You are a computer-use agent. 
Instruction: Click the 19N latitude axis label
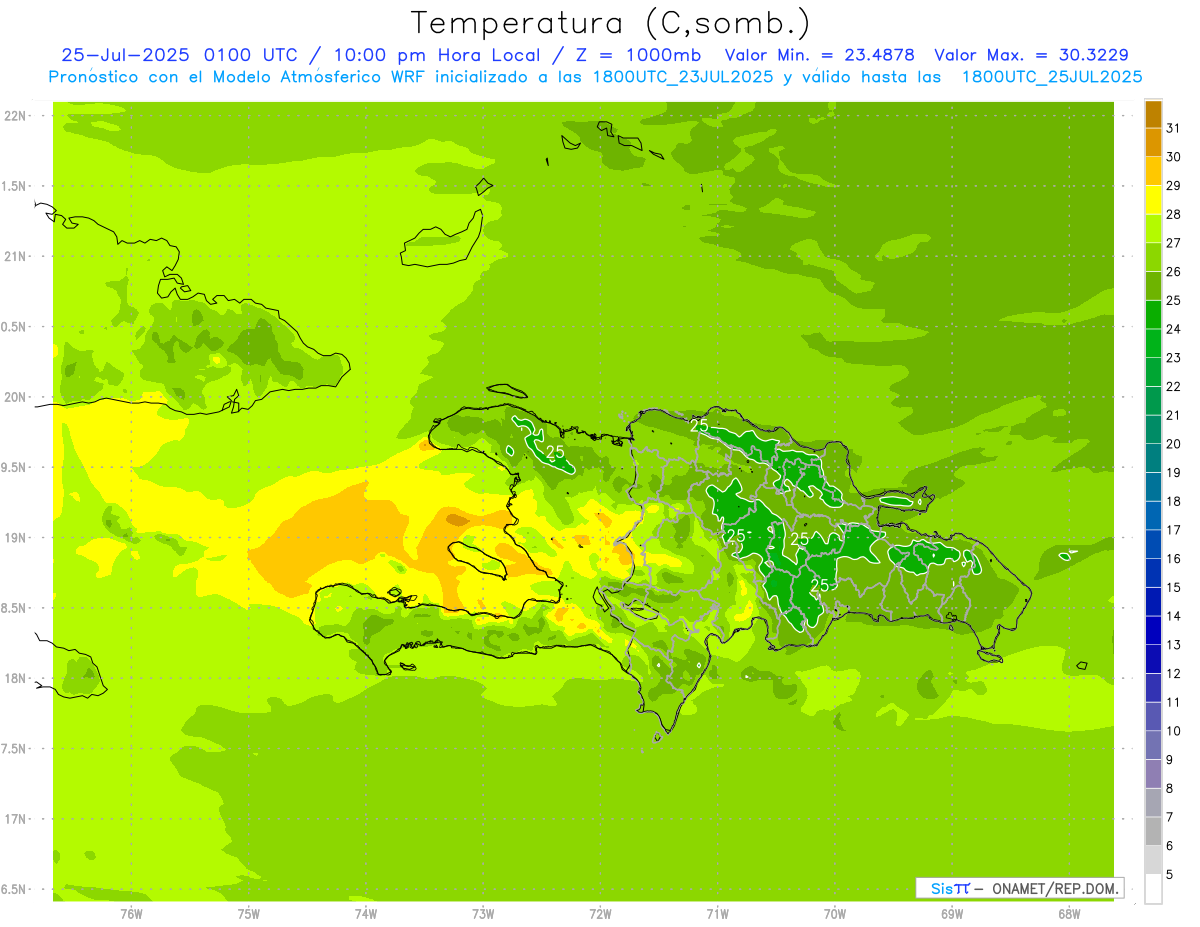(x=16, y=538)
